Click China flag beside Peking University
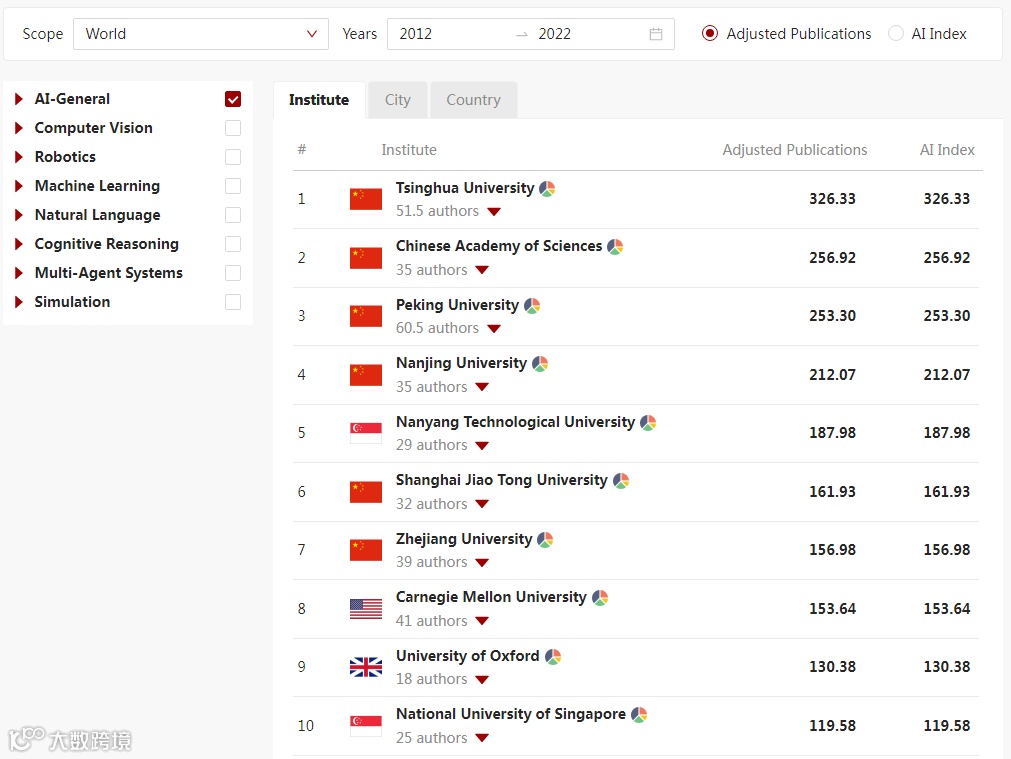 pos(366,316)
